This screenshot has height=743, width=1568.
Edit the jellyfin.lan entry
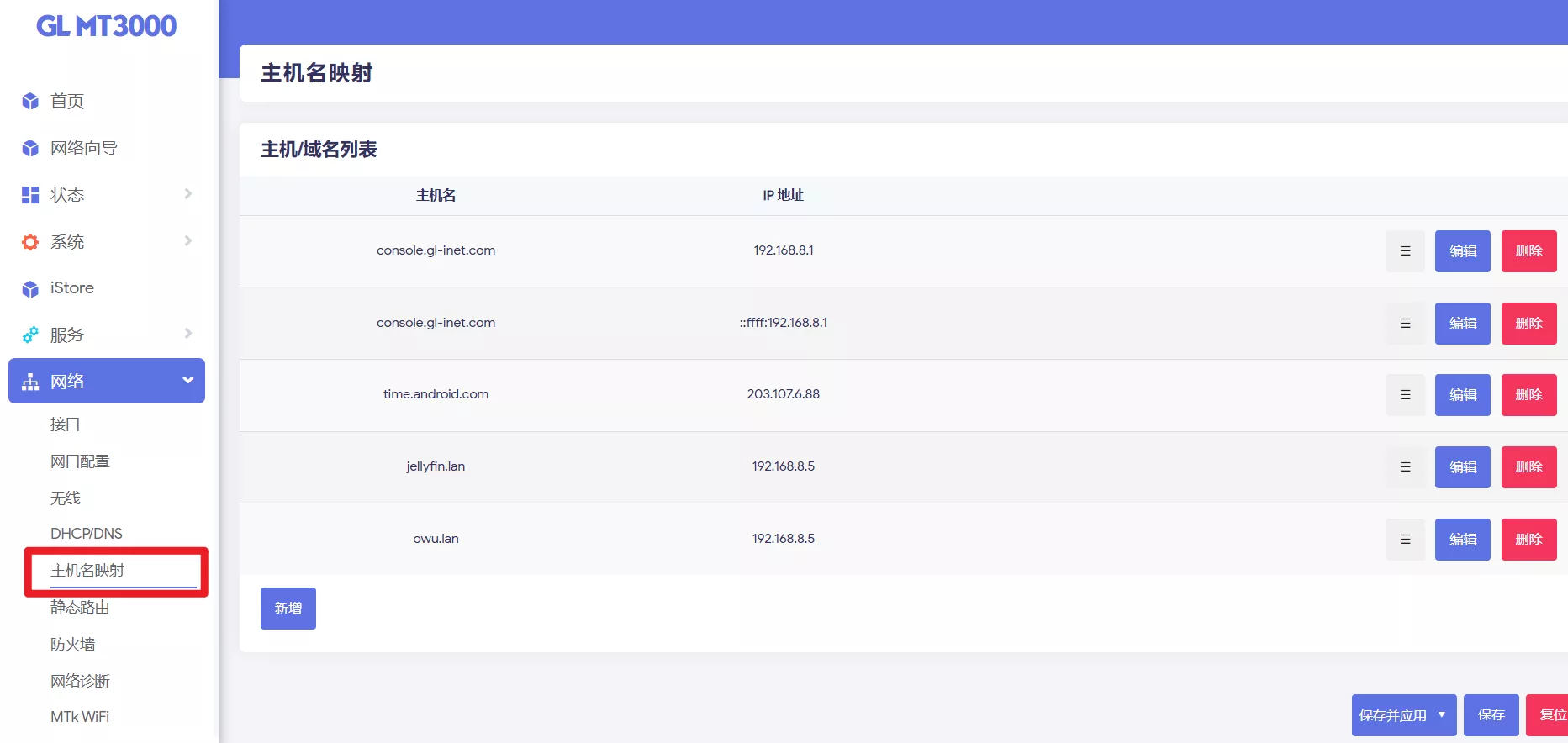tap(1463, 467)
